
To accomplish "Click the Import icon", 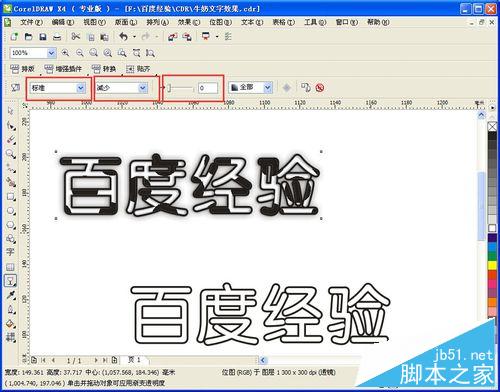I will pyautogui.click(x=172, y=37).
